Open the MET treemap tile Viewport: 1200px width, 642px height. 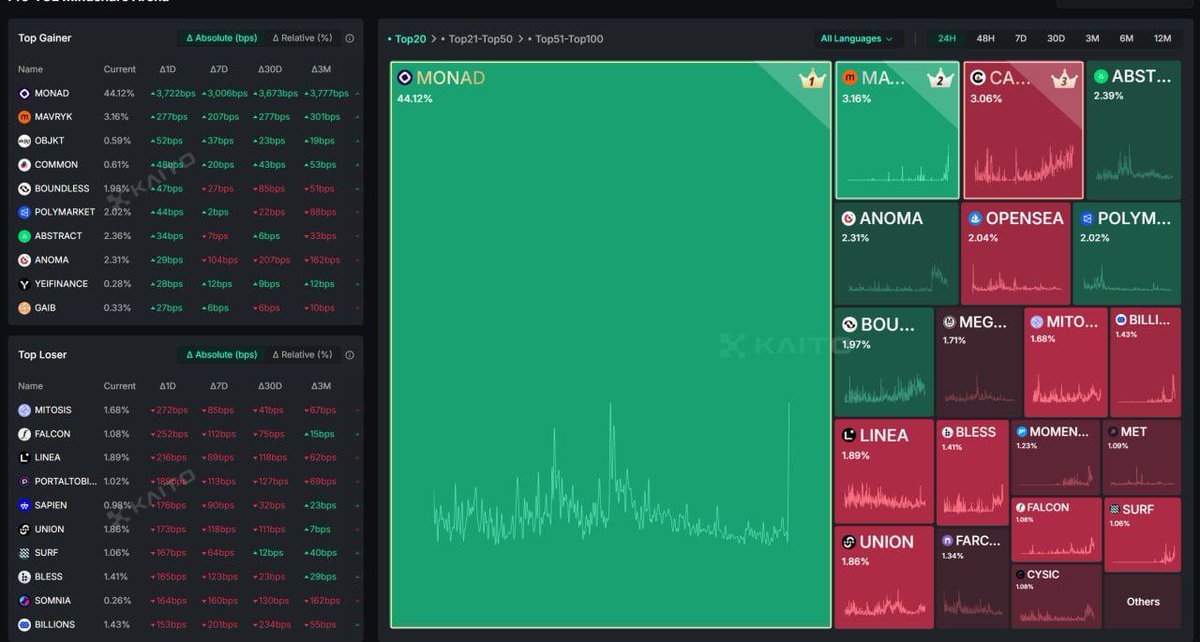(x=1142, y=457)
